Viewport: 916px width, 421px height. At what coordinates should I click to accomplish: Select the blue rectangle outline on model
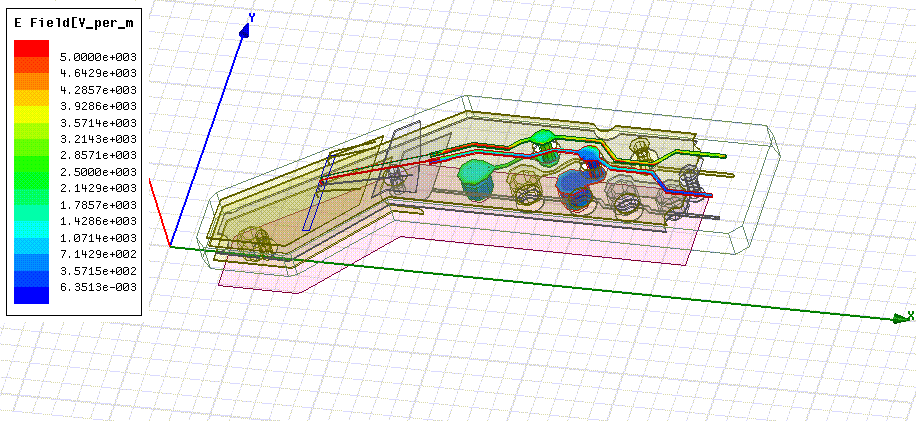tap(318, 193)
